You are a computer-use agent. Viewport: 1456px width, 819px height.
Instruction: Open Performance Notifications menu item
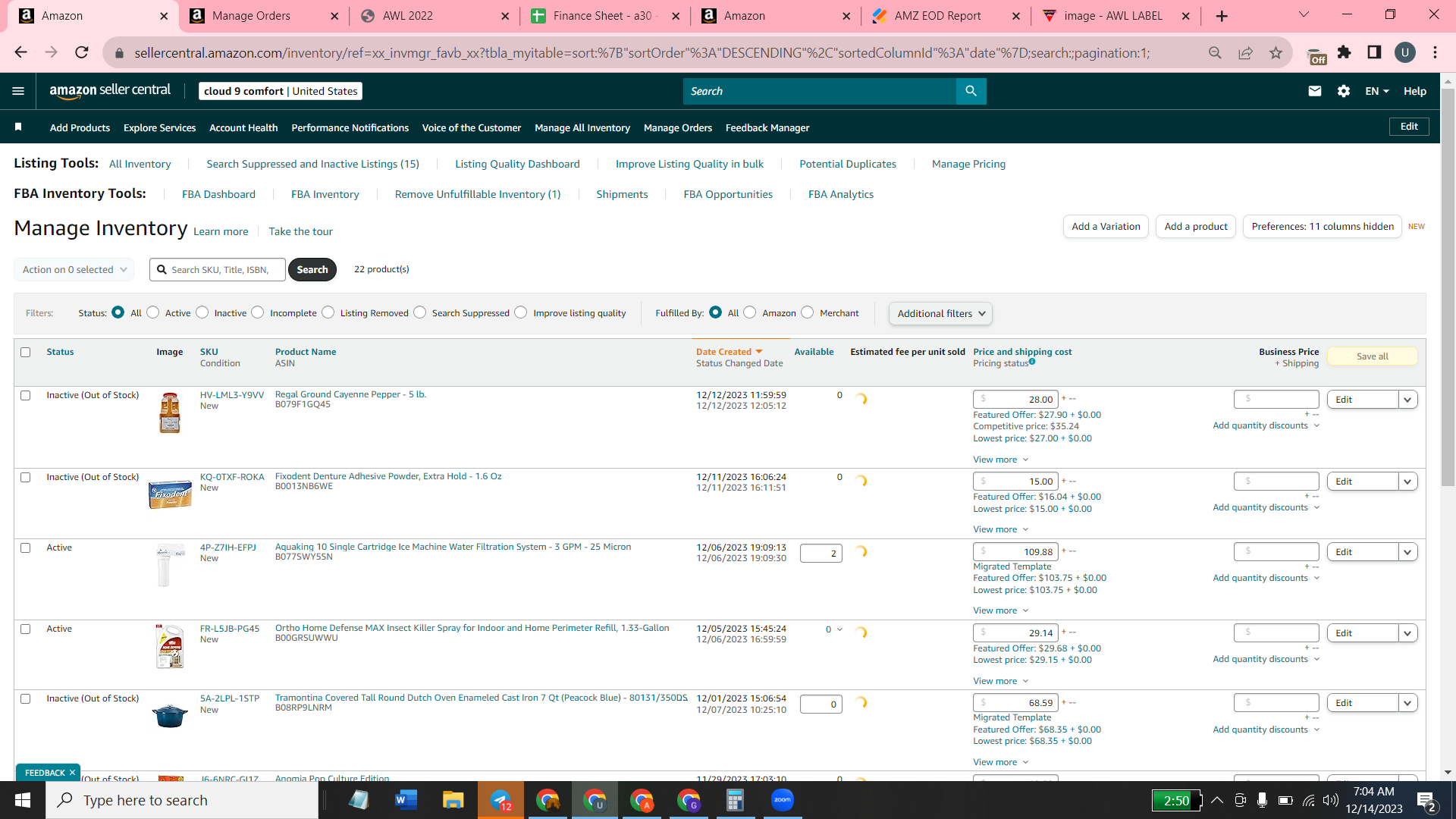tap(350, 127)
